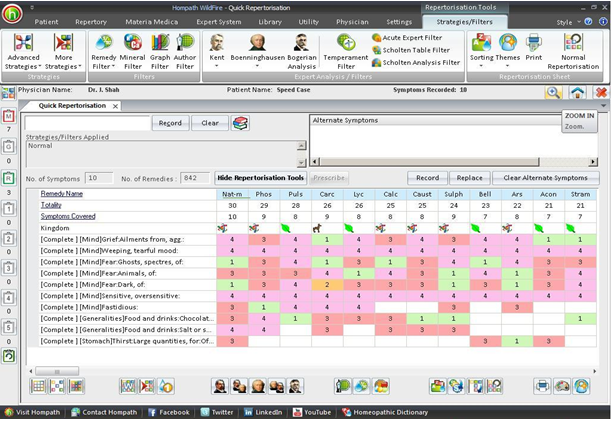The image size is (612, 421).
Task: Open the Repertory menu tab
Action: point(91,22)
